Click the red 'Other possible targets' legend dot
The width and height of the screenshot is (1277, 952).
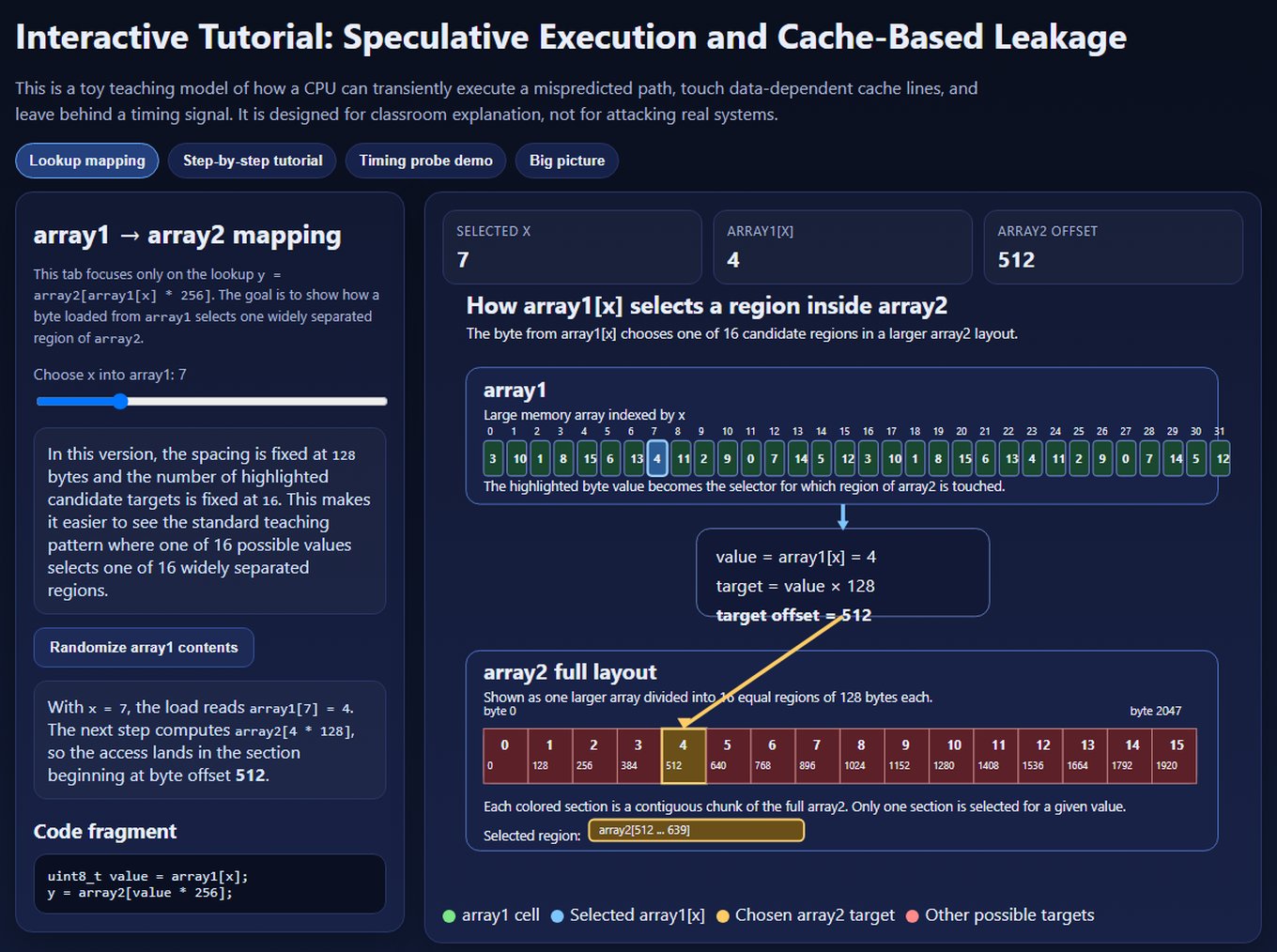913,915
